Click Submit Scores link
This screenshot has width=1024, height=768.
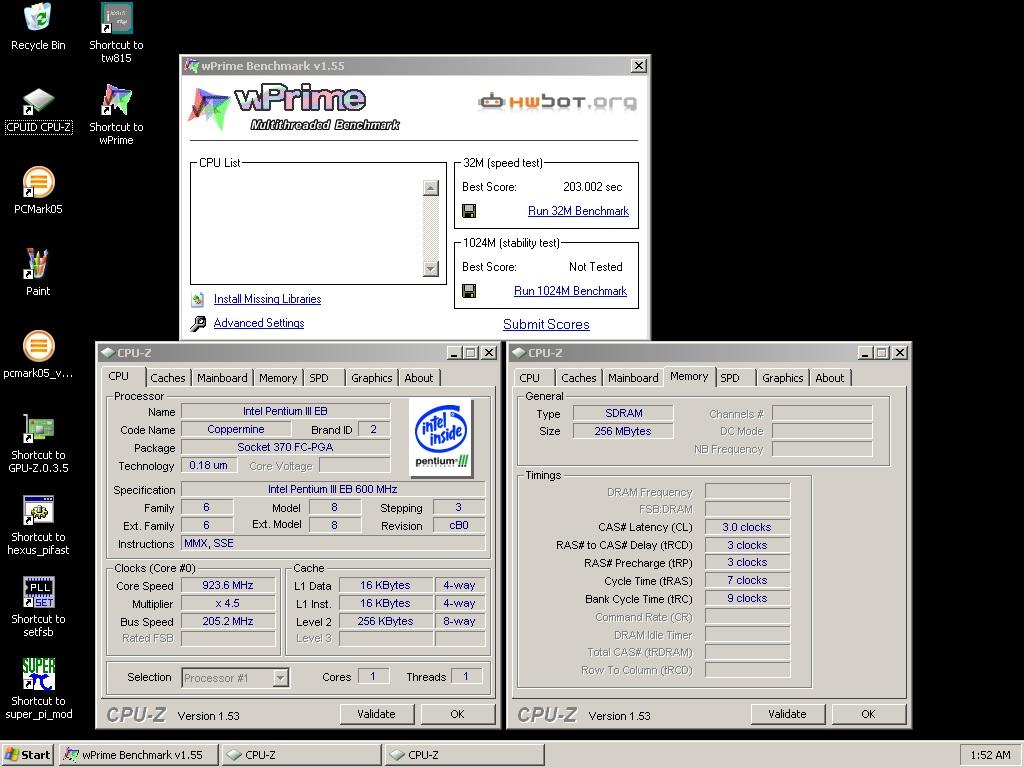(x=546, y=325)
